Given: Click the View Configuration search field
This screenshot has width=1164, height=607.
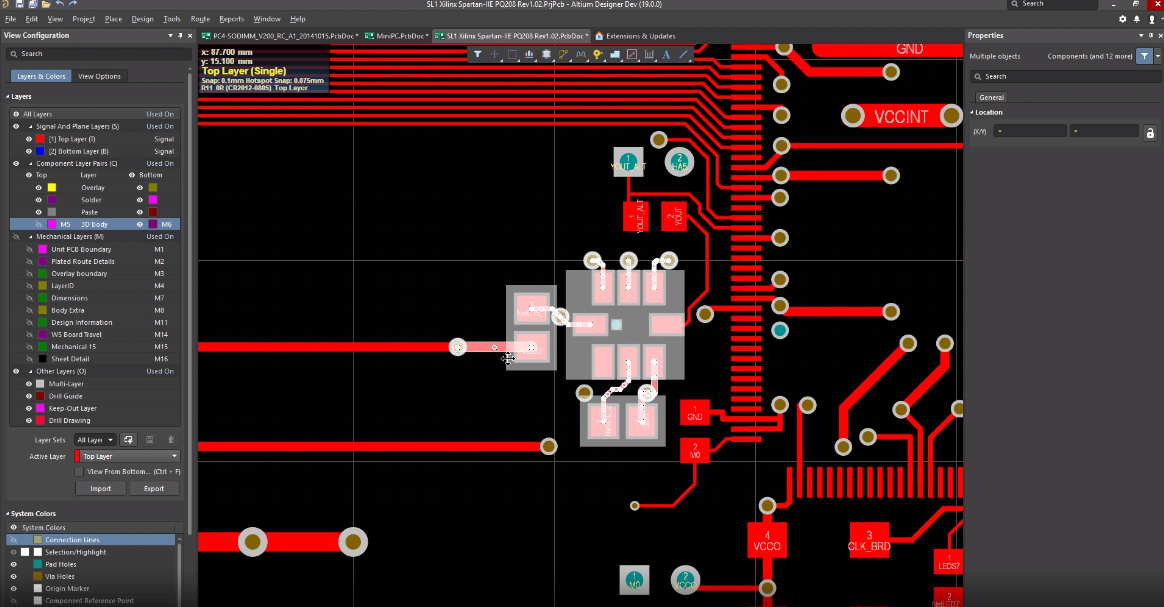Looking at the screenshot, I should [98, 54].
